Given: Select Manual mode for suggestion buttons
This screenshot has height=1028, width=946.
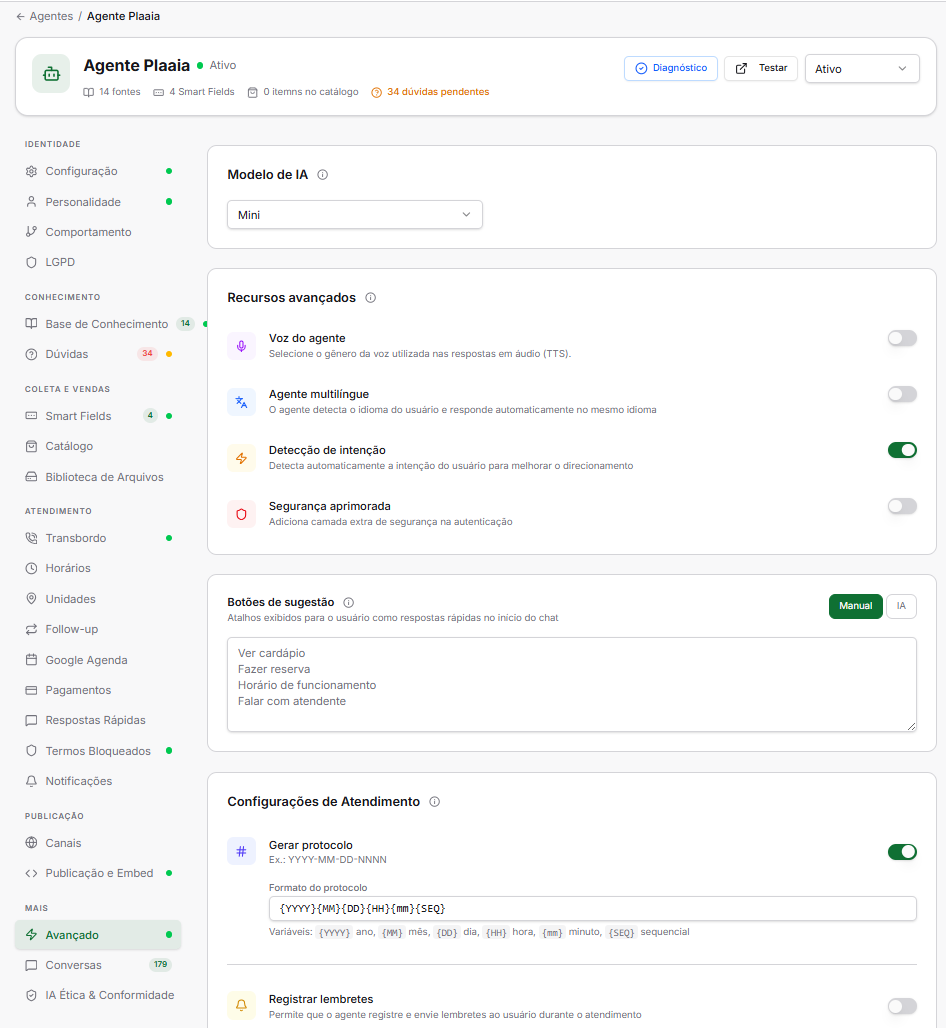Looking at the screenshot, I should pyautogui.click(x=856, y=606).
